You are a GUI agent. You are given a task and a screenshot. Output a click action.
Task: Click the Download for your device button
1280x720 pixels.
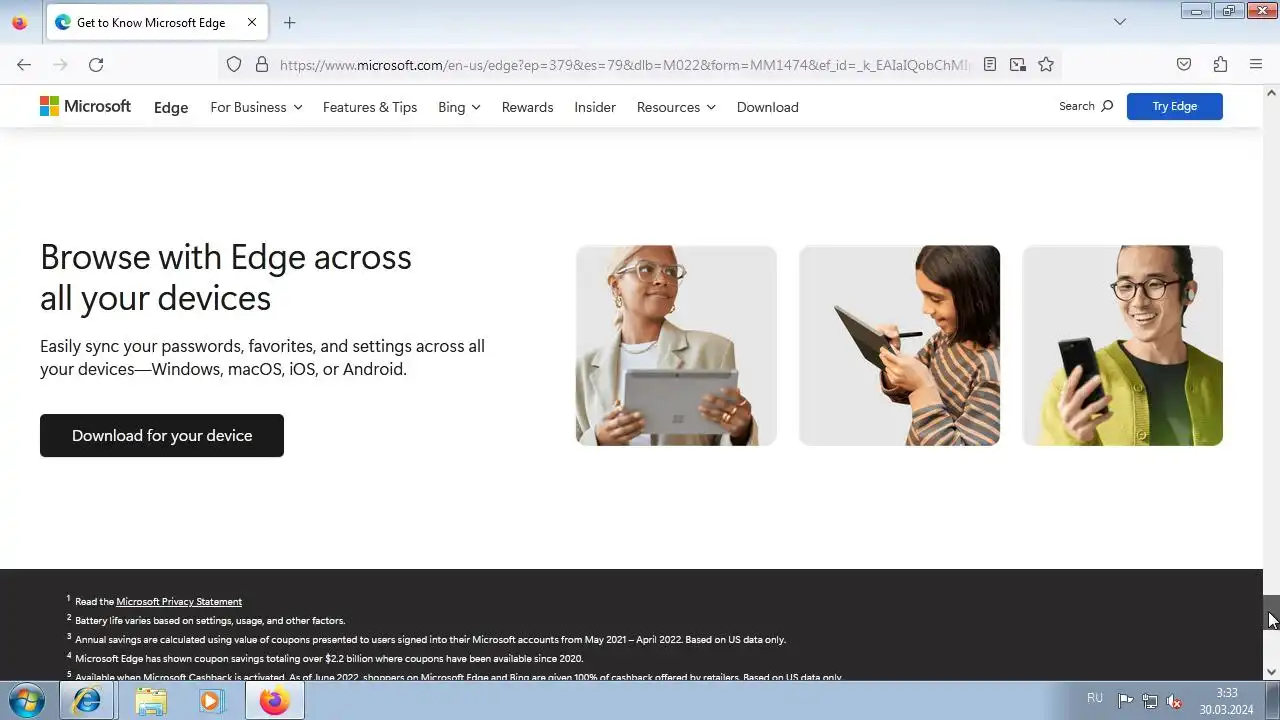162,435
